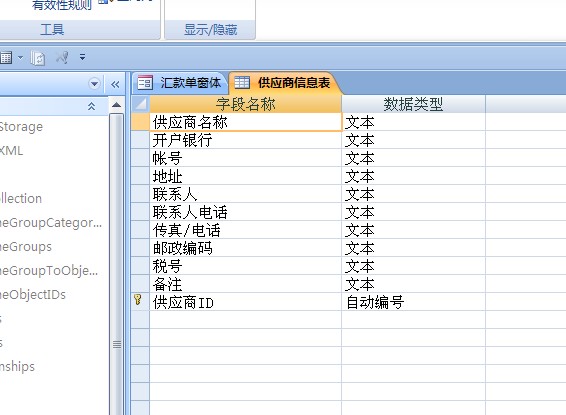Image resolution: width=566 pixels, height=415 pixels.
Task: Click the grayed tool icon in quick toolbar
Action: tap(62, 57)
